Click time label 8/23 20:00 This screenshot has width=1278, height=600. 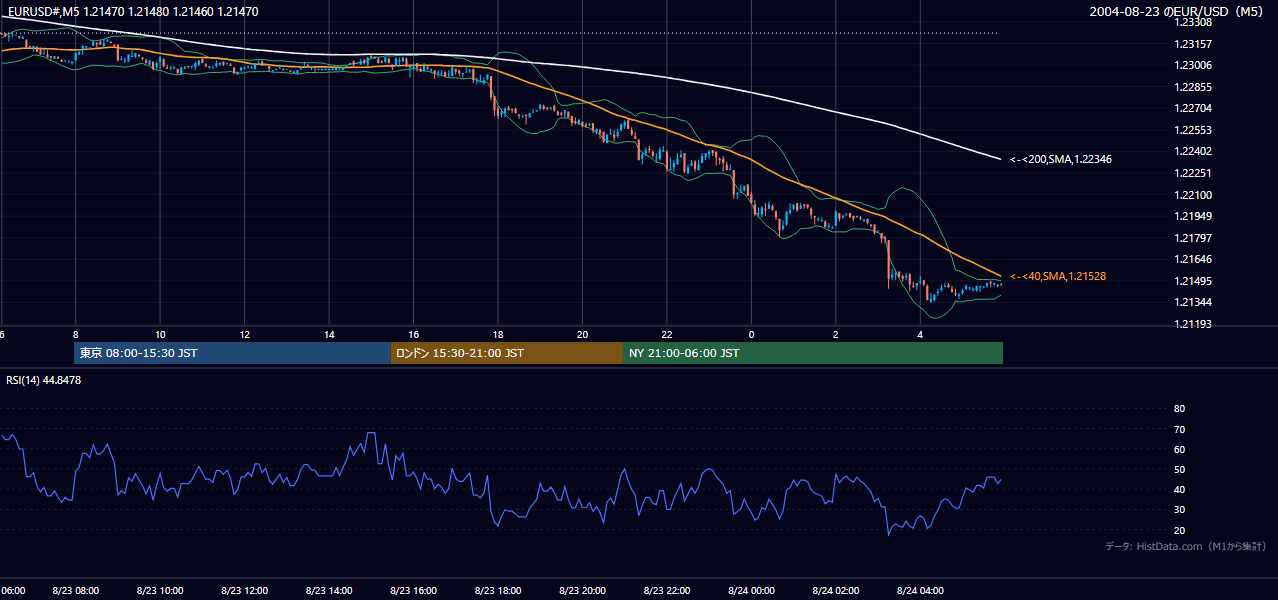(x=582, y=591)
